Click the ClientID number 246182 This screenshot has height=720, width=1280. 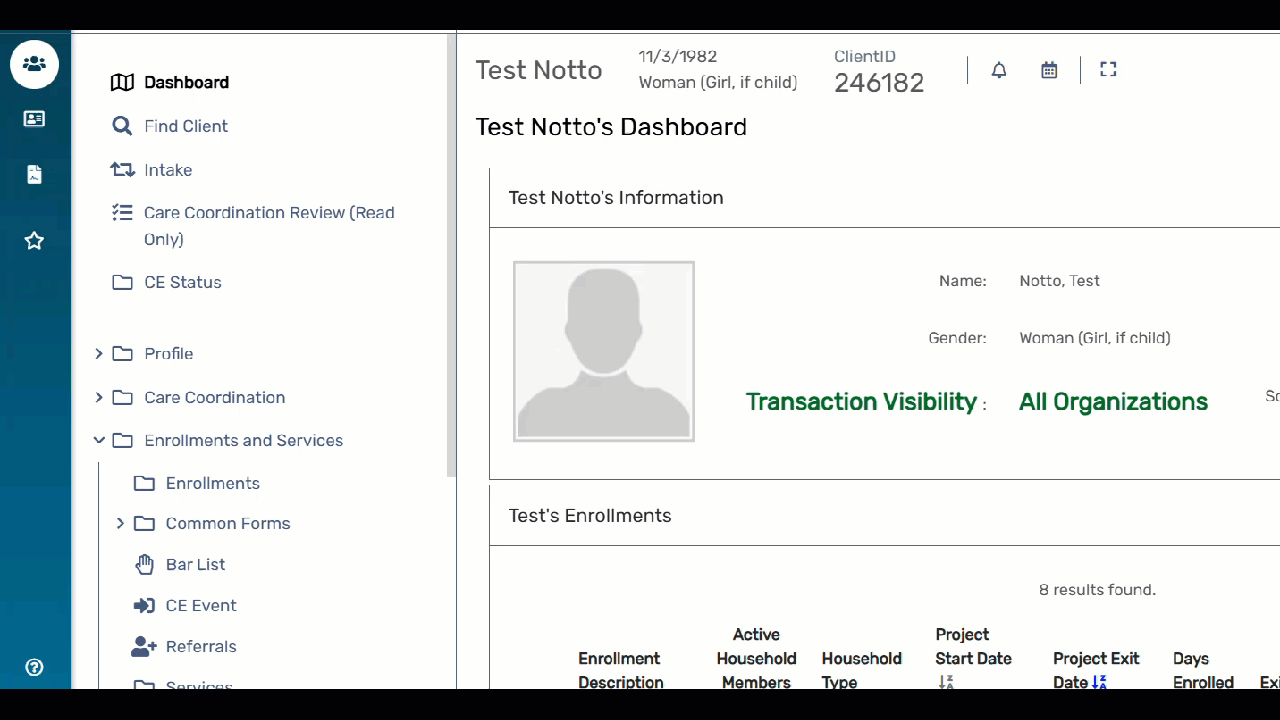pyautogui.click(x=879, y=83)
